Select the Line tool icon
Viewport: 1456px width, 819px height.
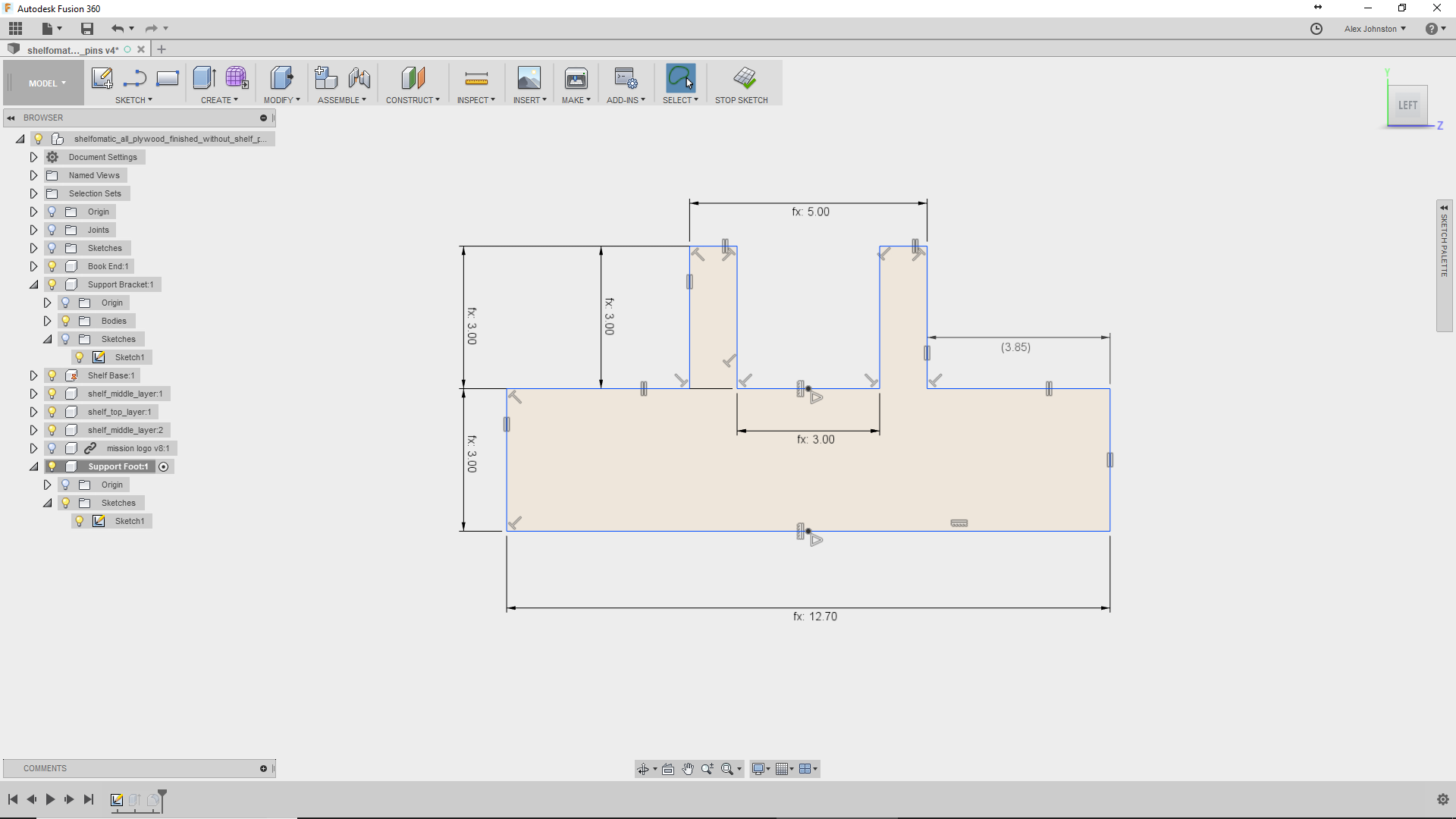click(x=134, y=78)
